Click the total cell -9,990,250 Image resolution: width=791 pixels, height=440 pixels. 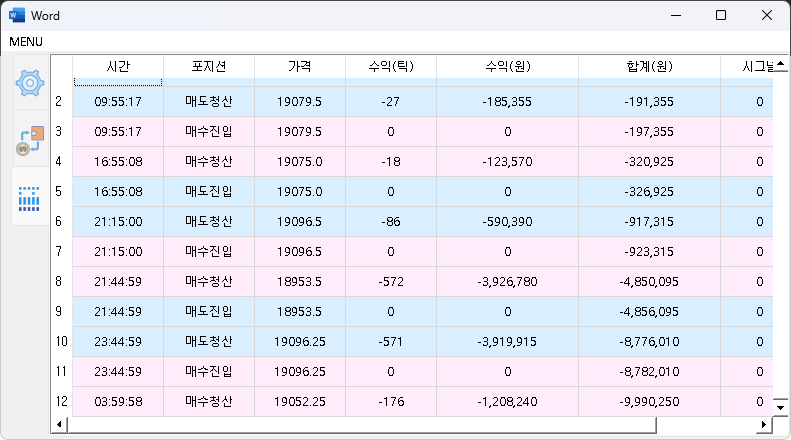click(649, 402)
